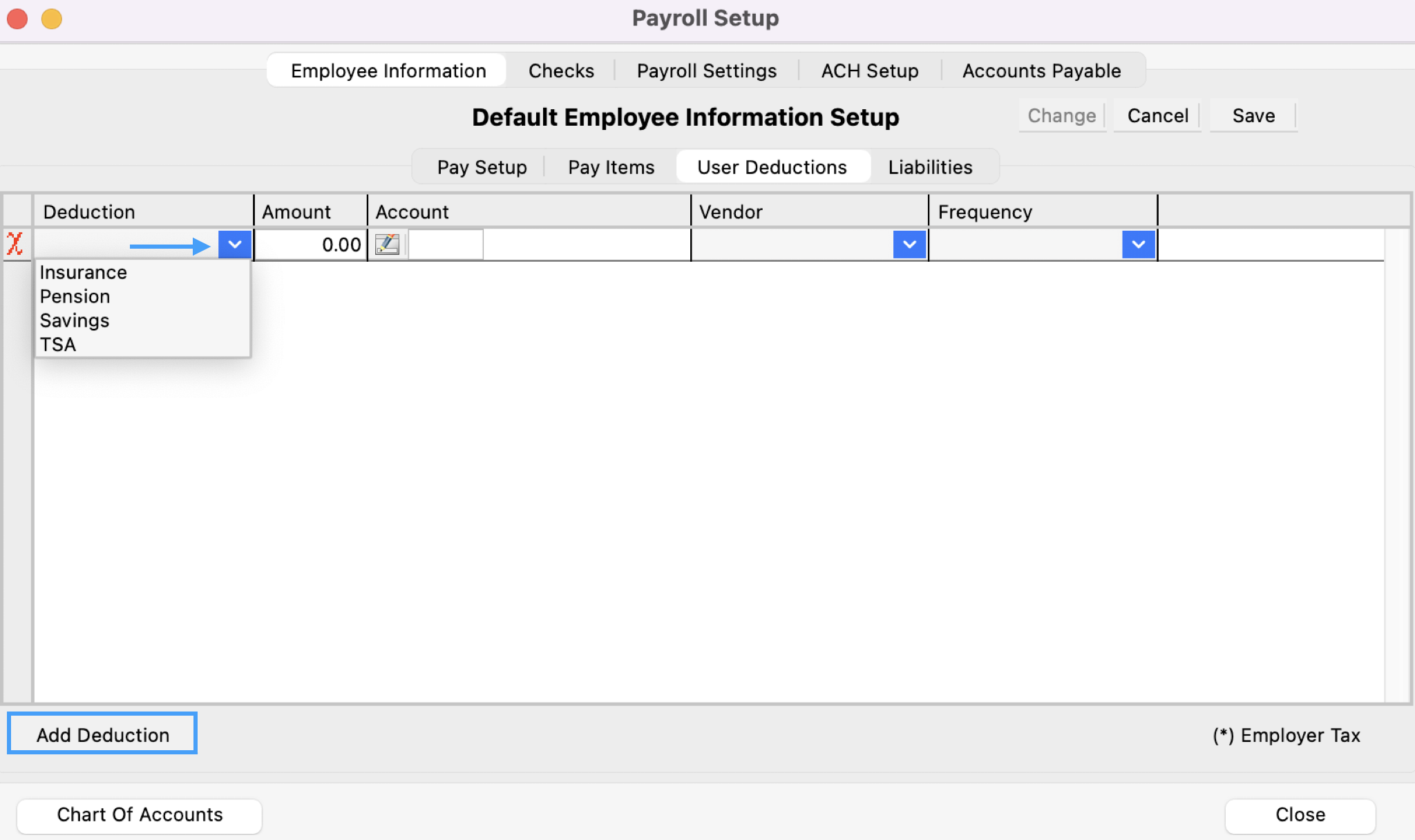Expand the Deduction dropdown arrow
Screen dimensions: 1415x840
click(235, 245)
